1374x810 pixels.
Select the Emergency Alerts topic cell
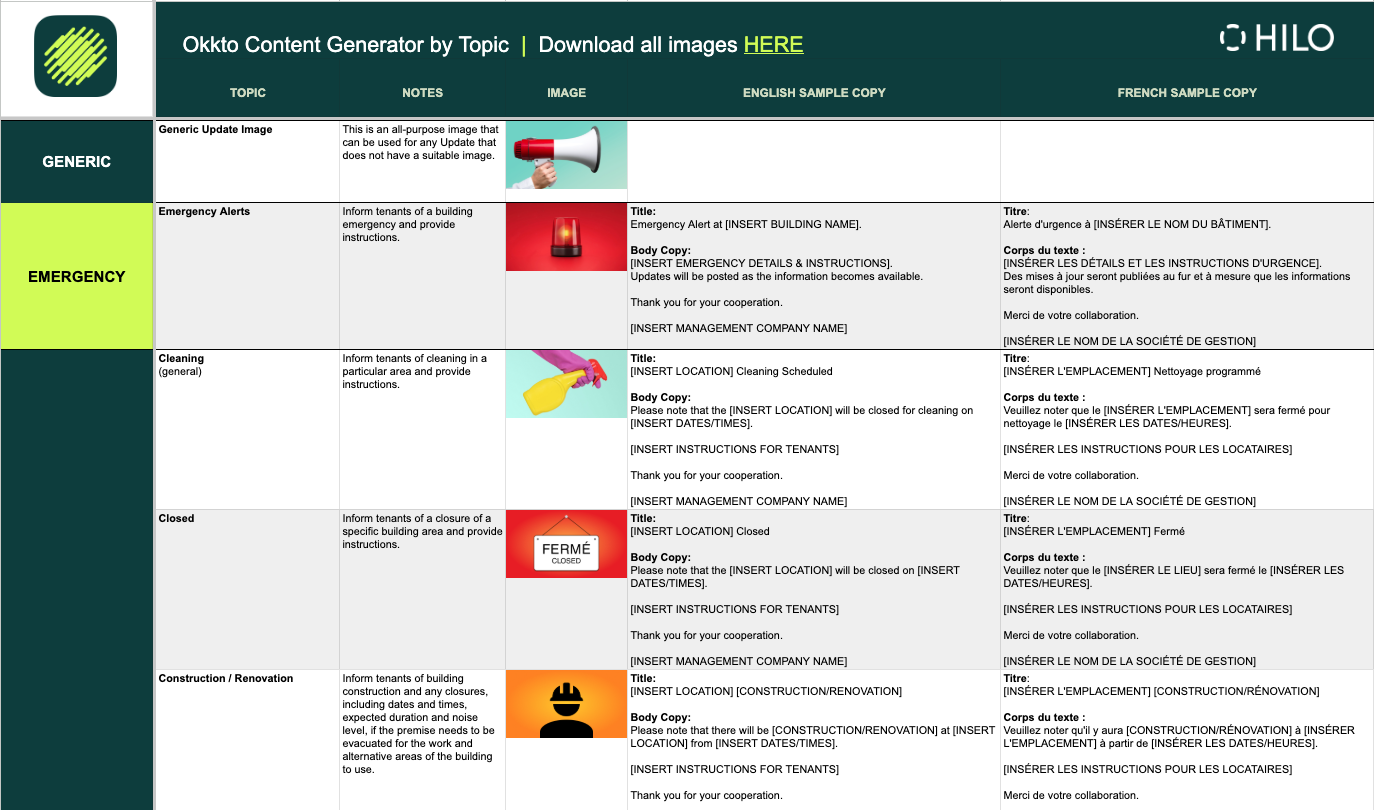click(x=247, y=276)
